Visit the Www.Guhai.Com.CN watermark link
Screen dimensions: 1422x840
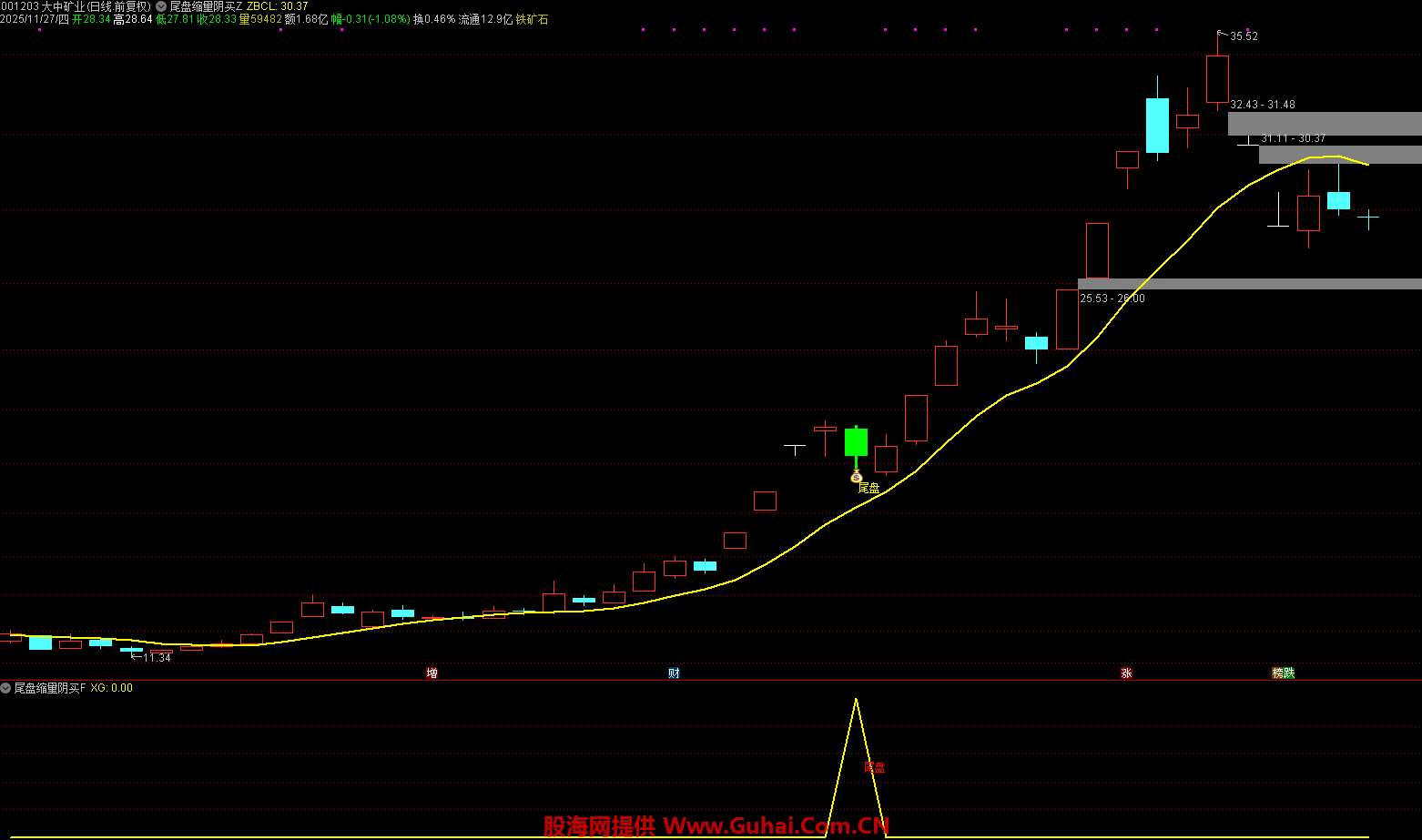click(x=775, y=825)
